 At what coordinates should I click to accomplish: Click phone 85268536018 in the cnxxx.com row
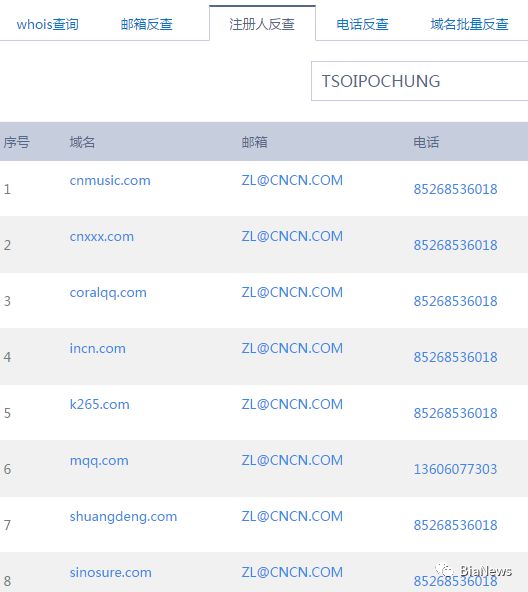455,245
